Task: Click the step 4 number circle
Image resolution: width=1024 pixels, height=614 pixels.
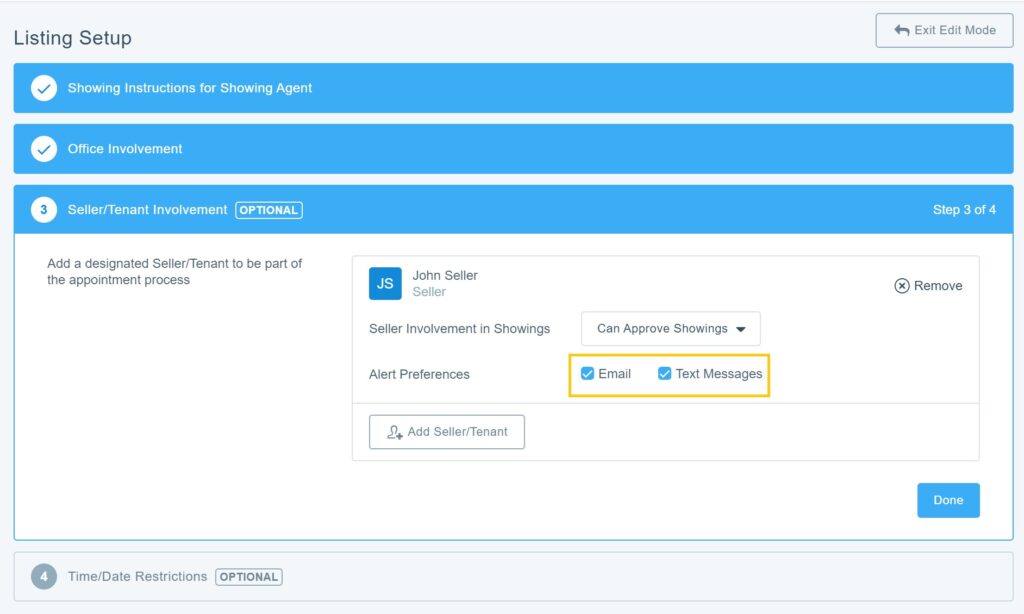Action: 43,577
